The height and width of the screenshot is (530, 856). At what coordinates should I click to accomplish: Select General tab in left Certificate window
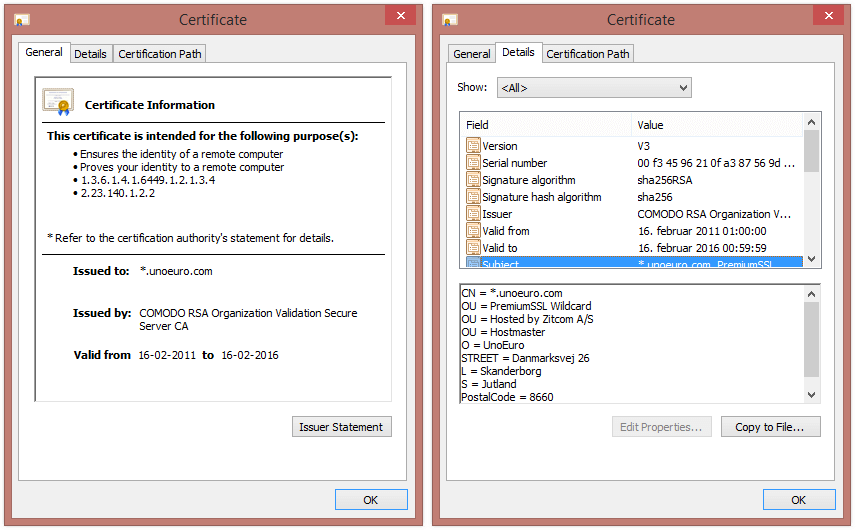pos(44,52)
